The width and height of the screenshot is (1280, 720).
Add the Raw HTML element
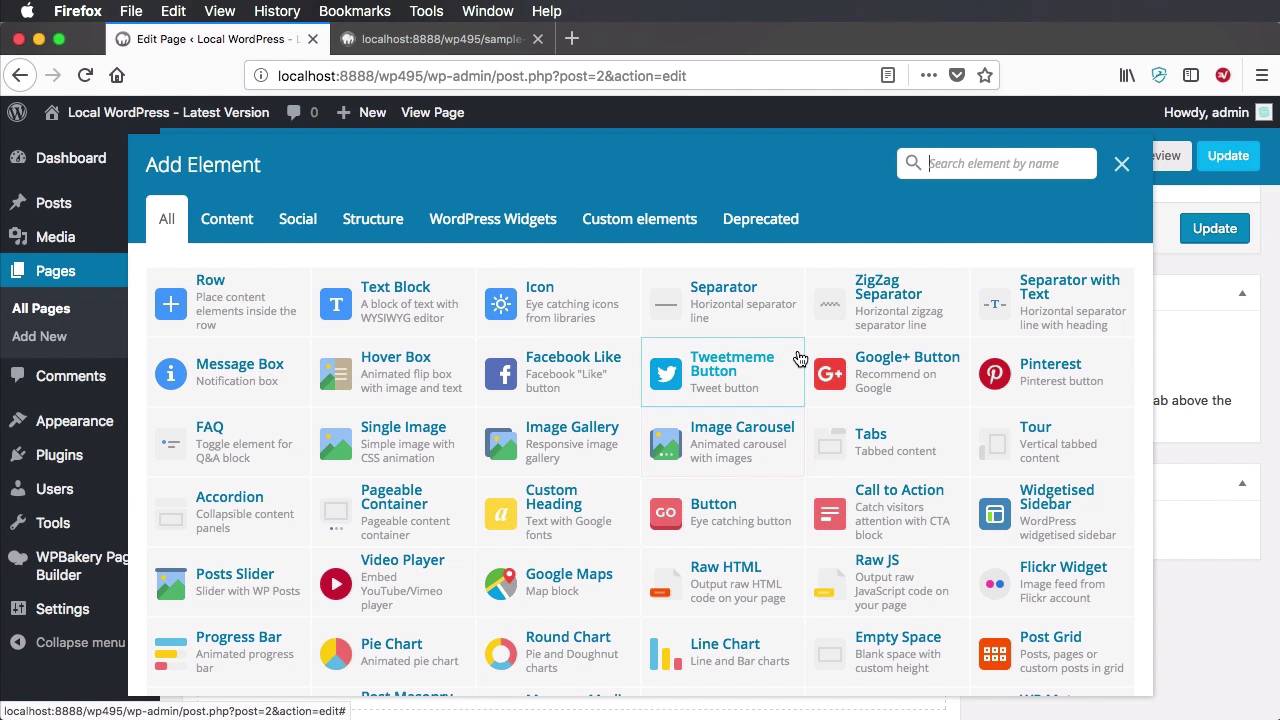722,583
